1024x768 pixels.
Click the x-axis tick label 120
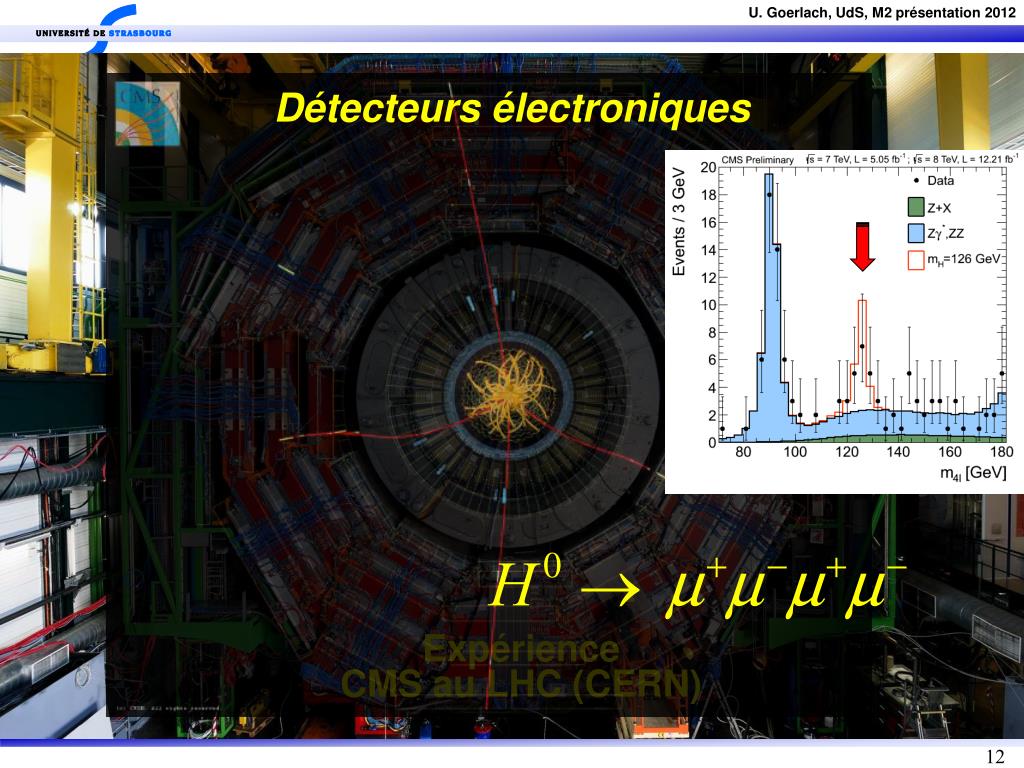[846, 452]
